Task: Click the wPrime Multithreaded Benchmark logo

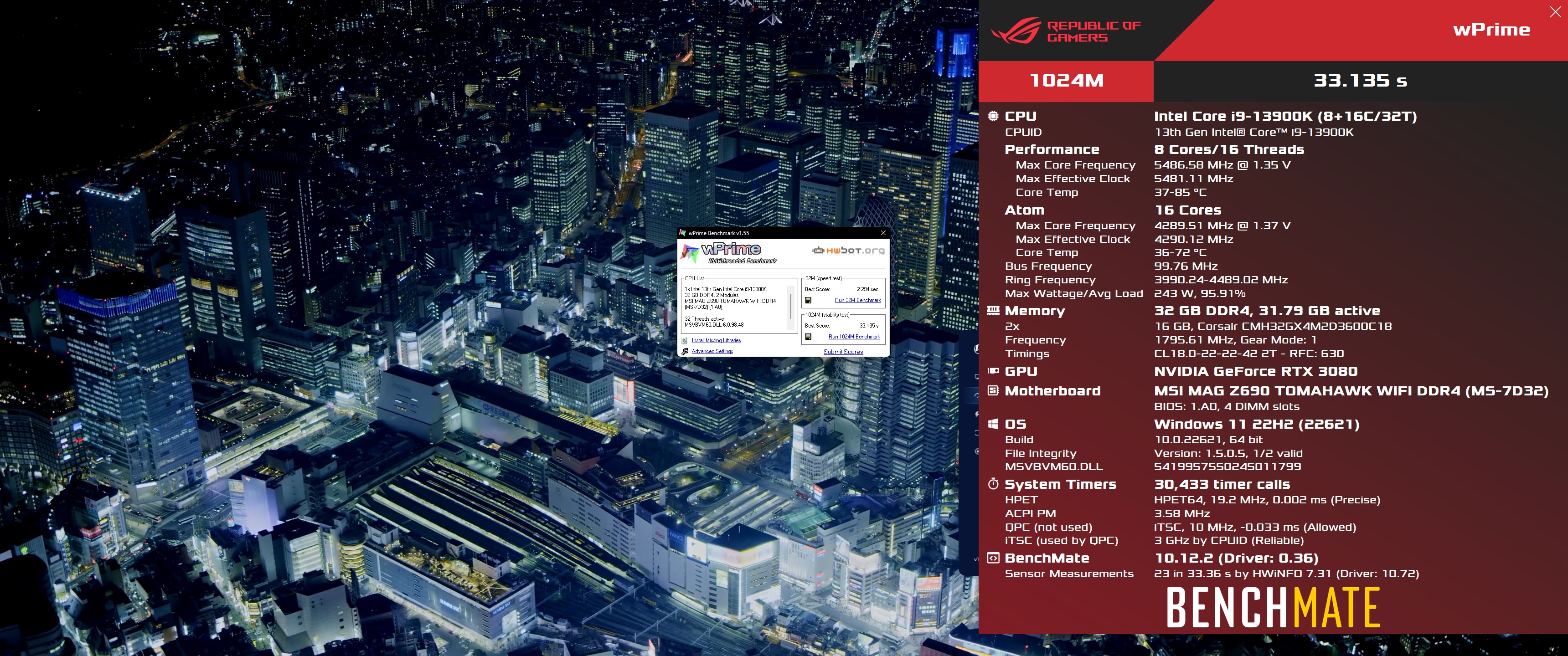Action: pyautogui.click(x=729, y=252)
